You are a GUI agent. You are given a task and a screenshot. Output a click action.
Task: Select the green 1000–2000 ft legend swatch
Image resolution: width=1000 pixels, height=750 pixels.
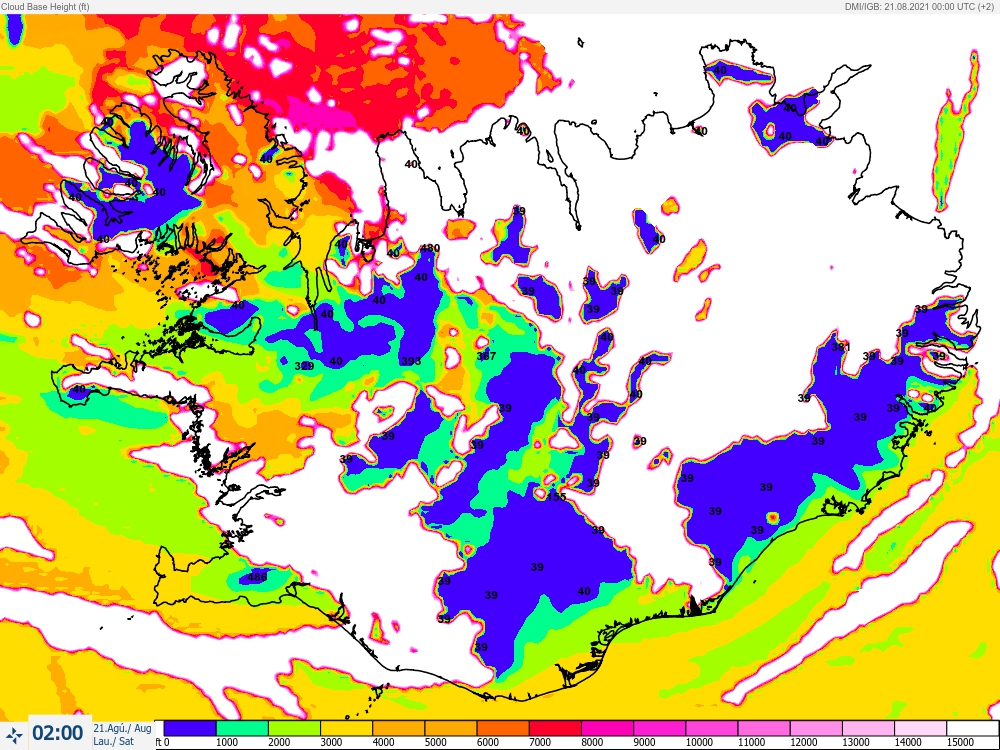(242, 728)
